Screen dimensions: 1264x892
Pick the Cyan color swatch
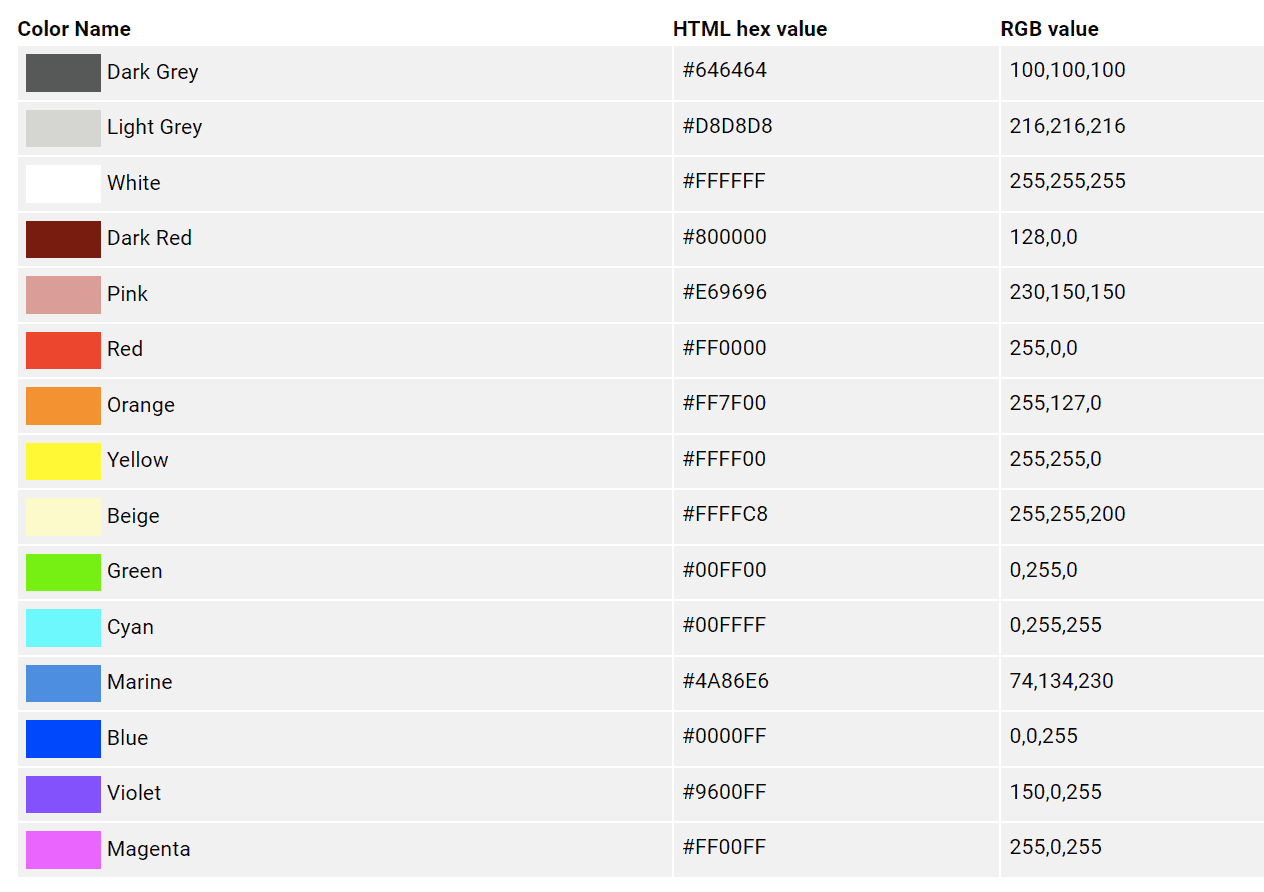coord(63,628)
